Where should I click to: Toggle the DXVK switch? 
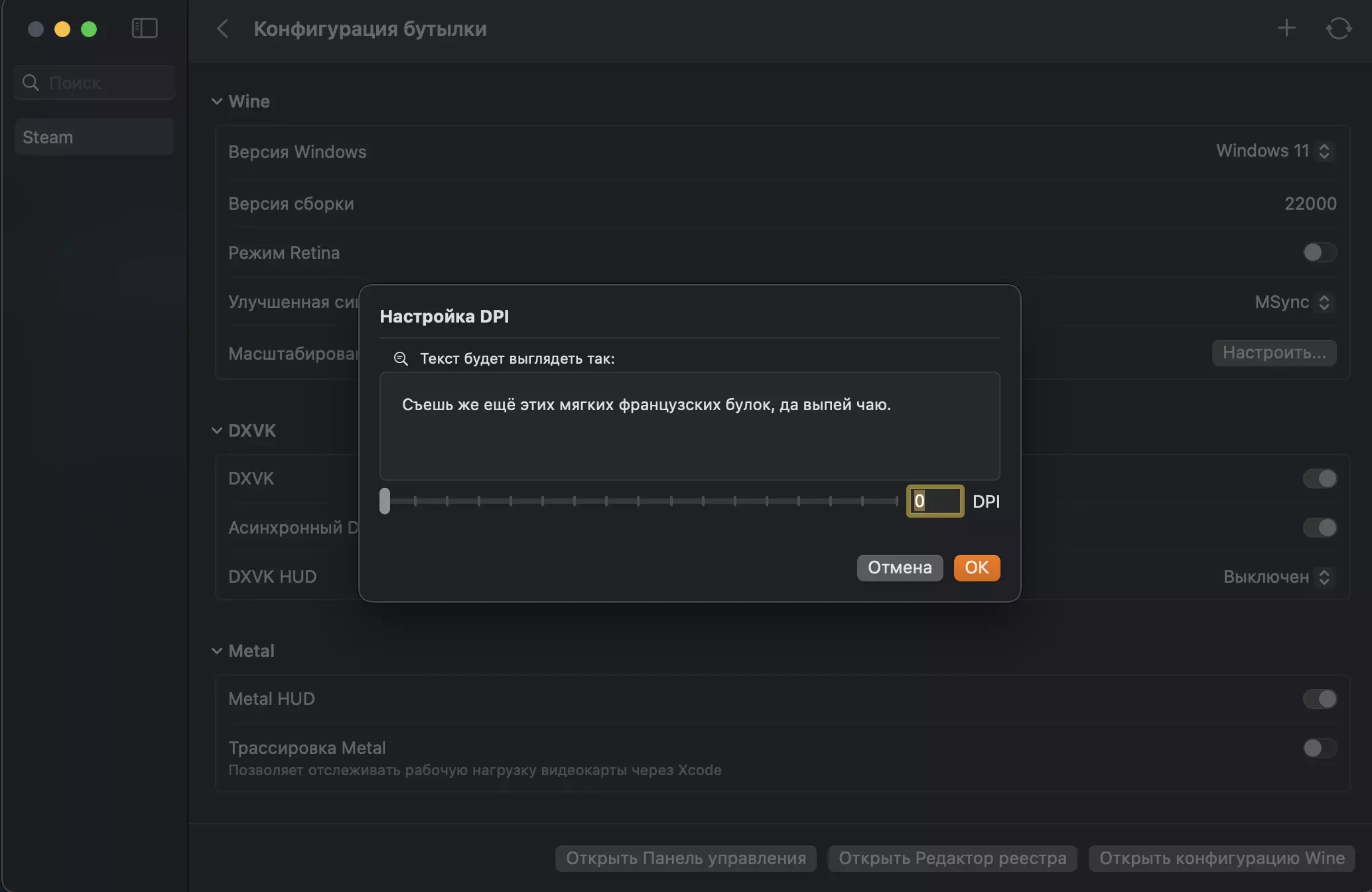1319,479
